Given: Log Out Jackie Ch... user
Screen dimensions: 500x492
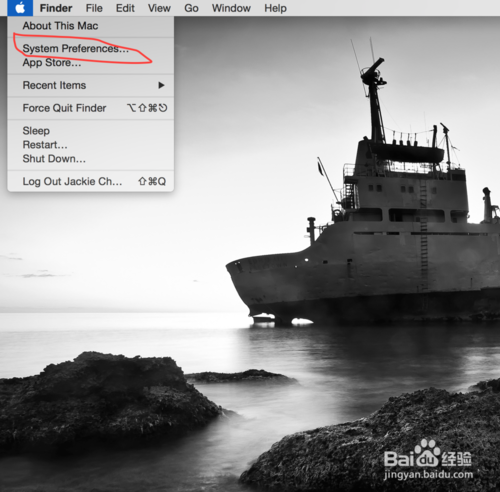Looking at the screenshot, I should pos(91,181).
